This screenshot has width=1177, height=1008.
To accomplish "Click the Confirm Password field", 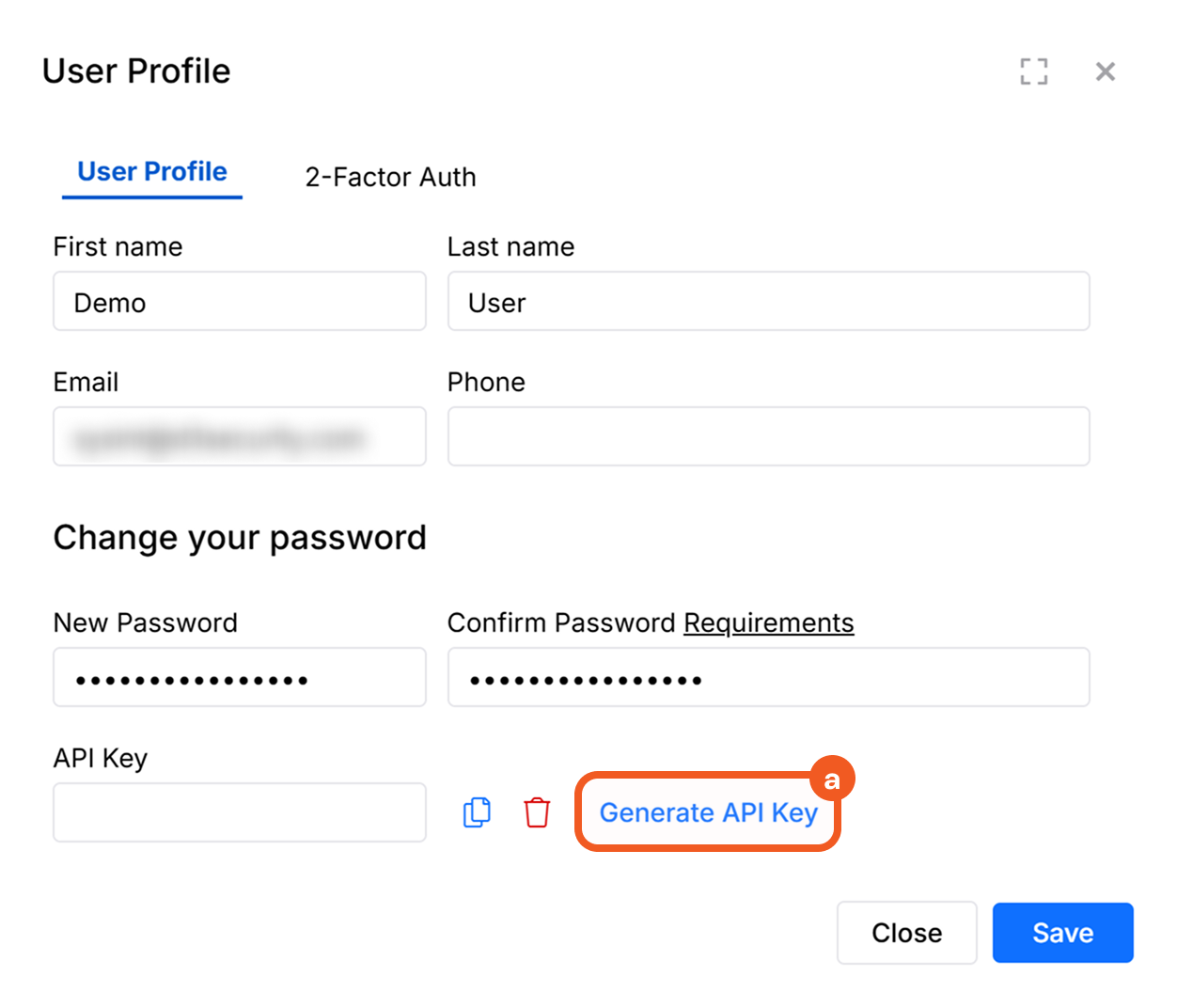I will (768, 678).
